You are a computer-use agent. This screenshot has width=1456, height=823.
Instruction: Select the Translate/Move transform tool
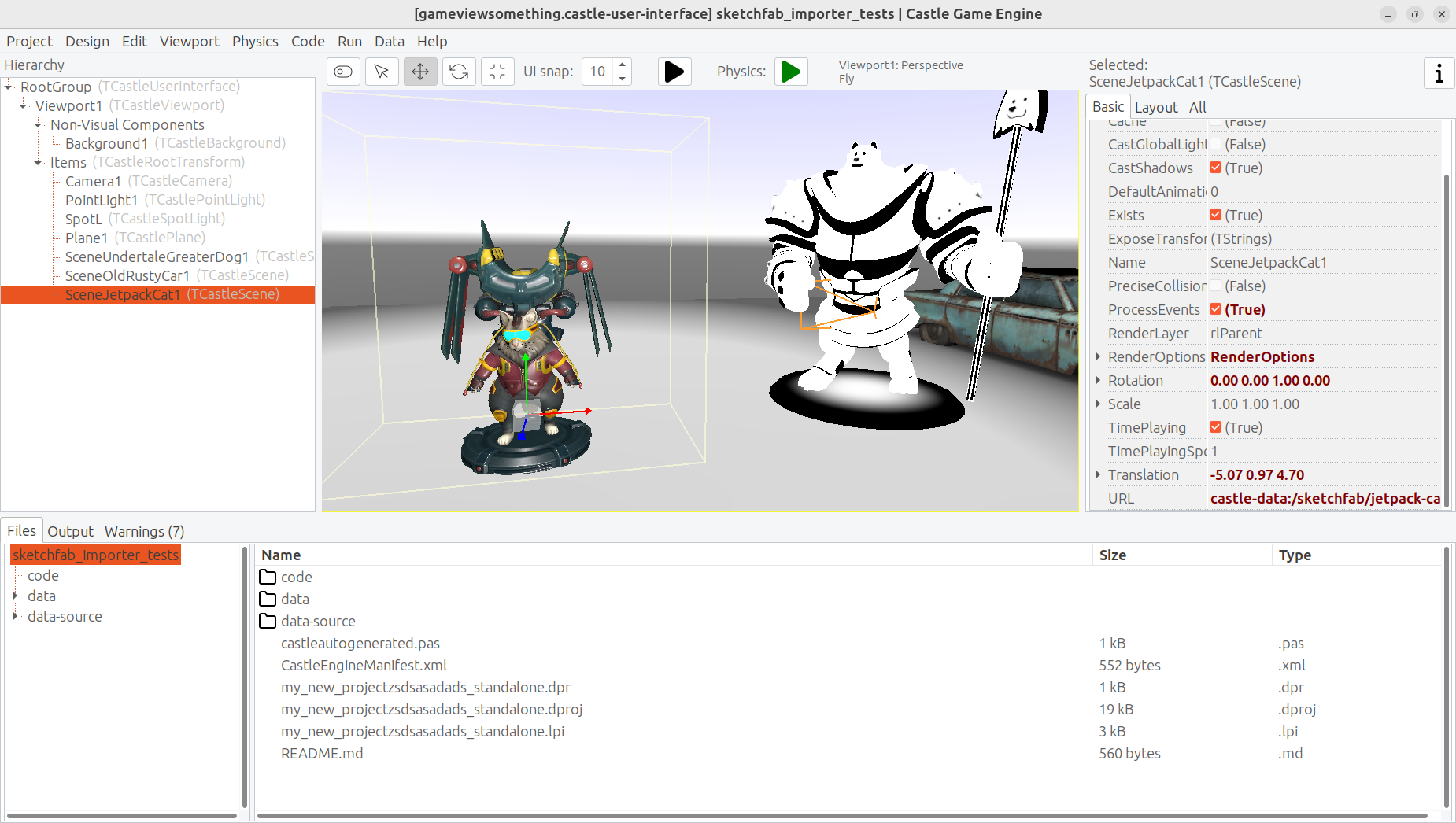[420, 72]
